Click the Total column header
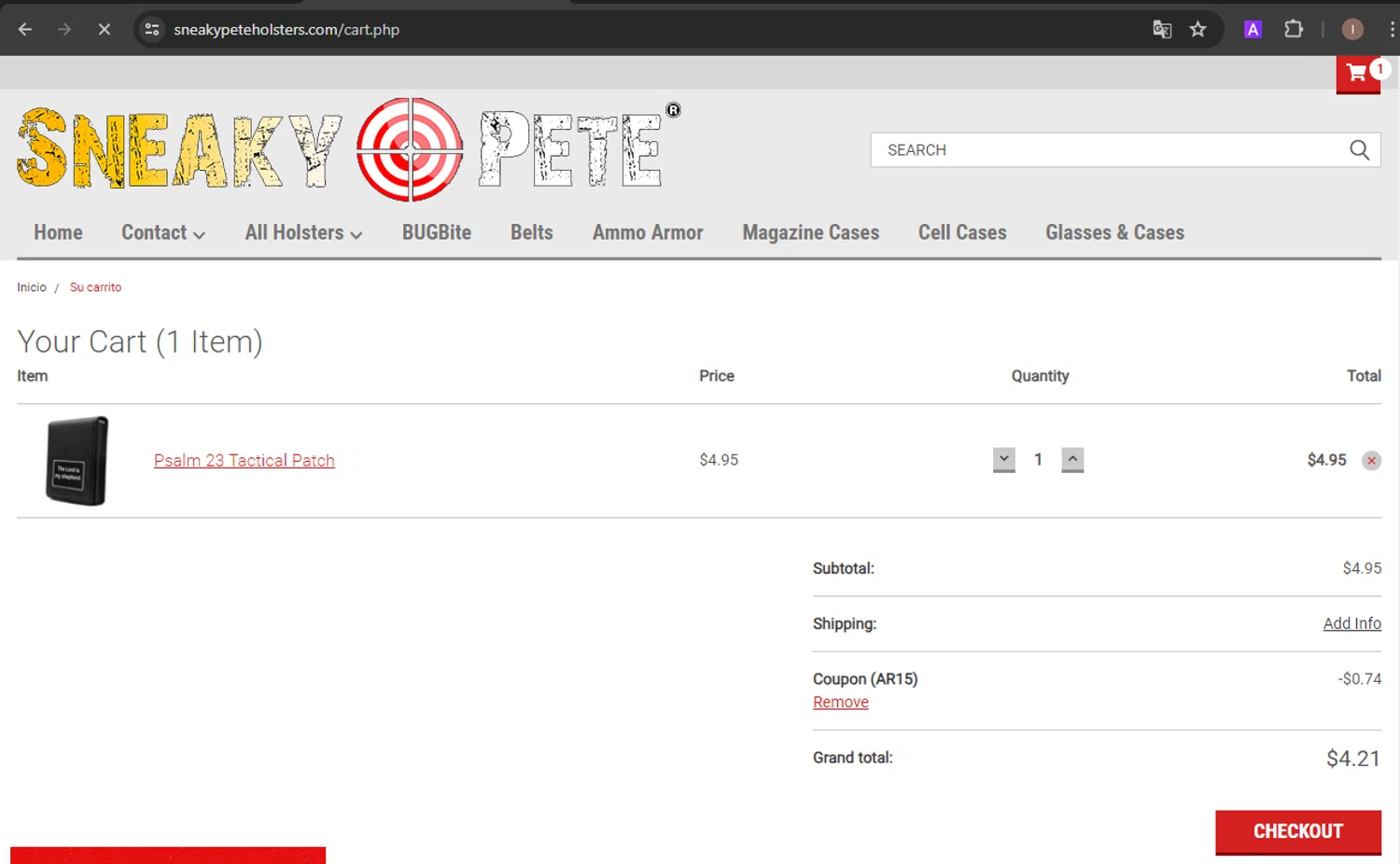 click(x=1364, y=376)
